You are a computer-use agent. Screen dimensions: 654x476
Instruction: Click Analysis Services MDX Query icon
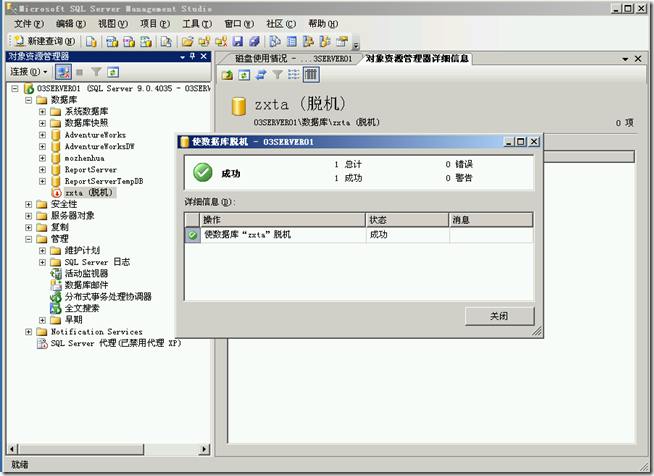tap(112, 41)
